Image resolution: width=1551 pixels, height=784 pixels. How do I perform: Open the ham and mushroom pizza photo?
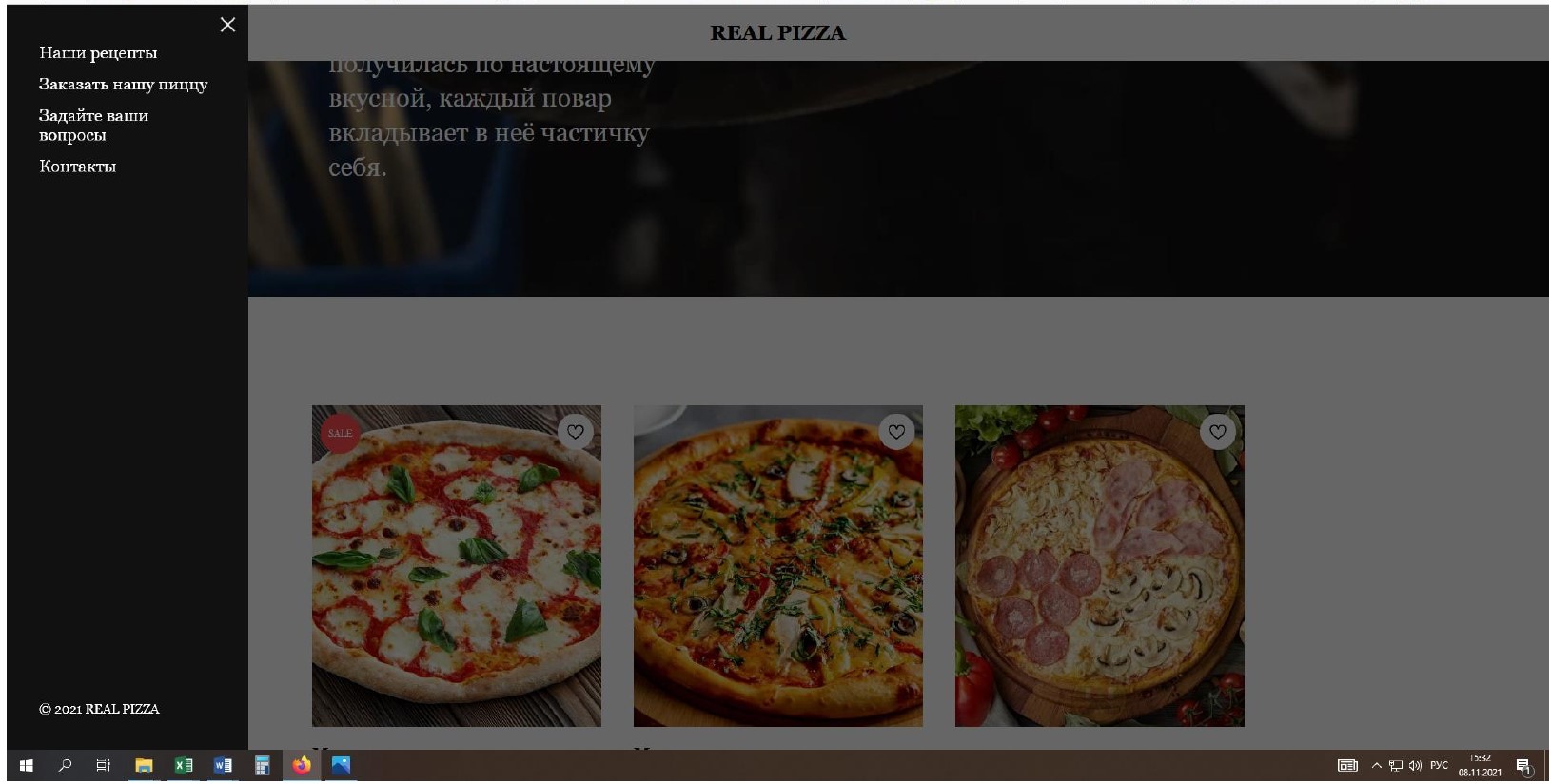coord(1100,566)
